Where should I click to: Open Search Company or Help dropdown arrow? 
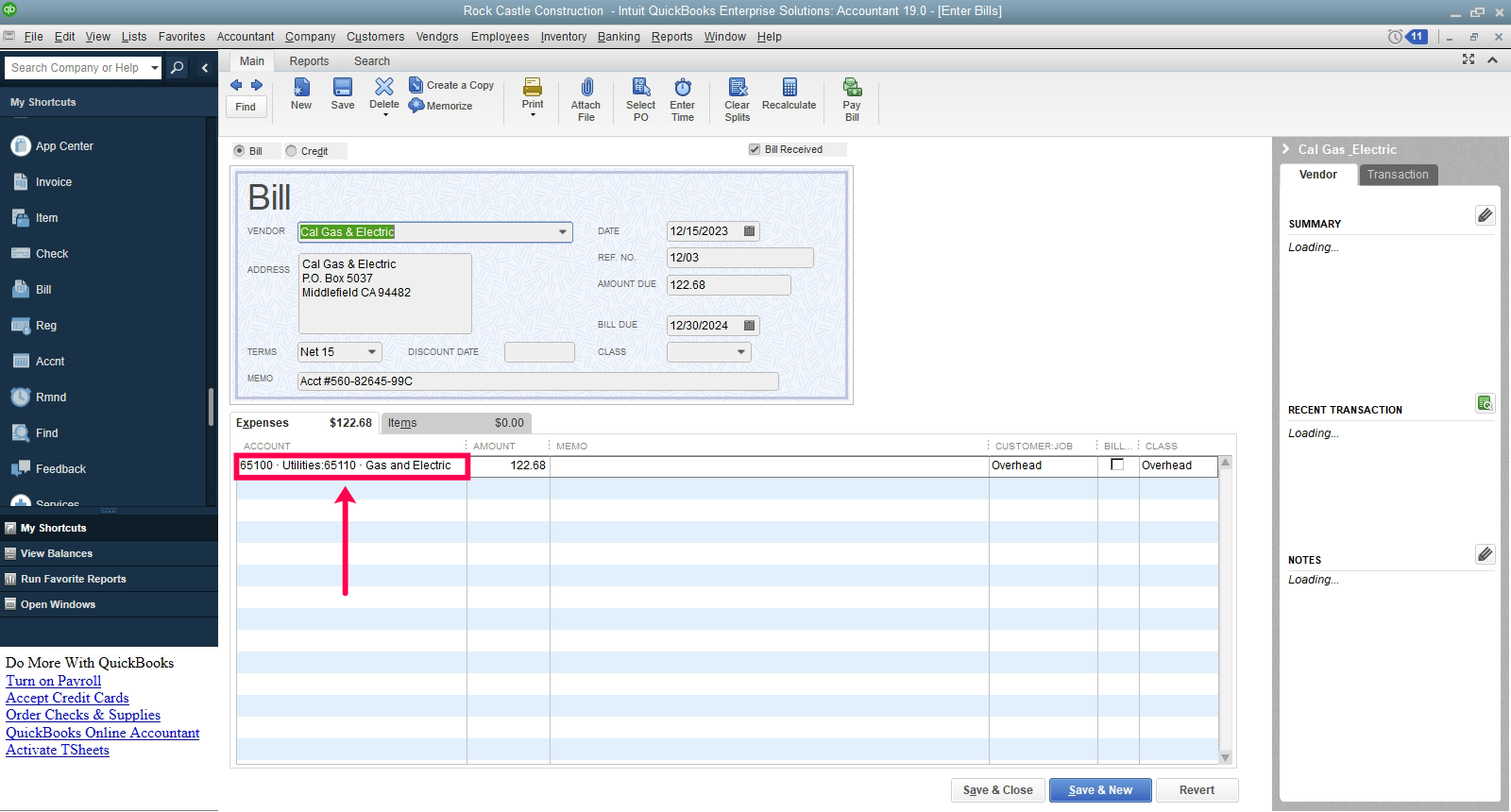[x=155, y=68]
